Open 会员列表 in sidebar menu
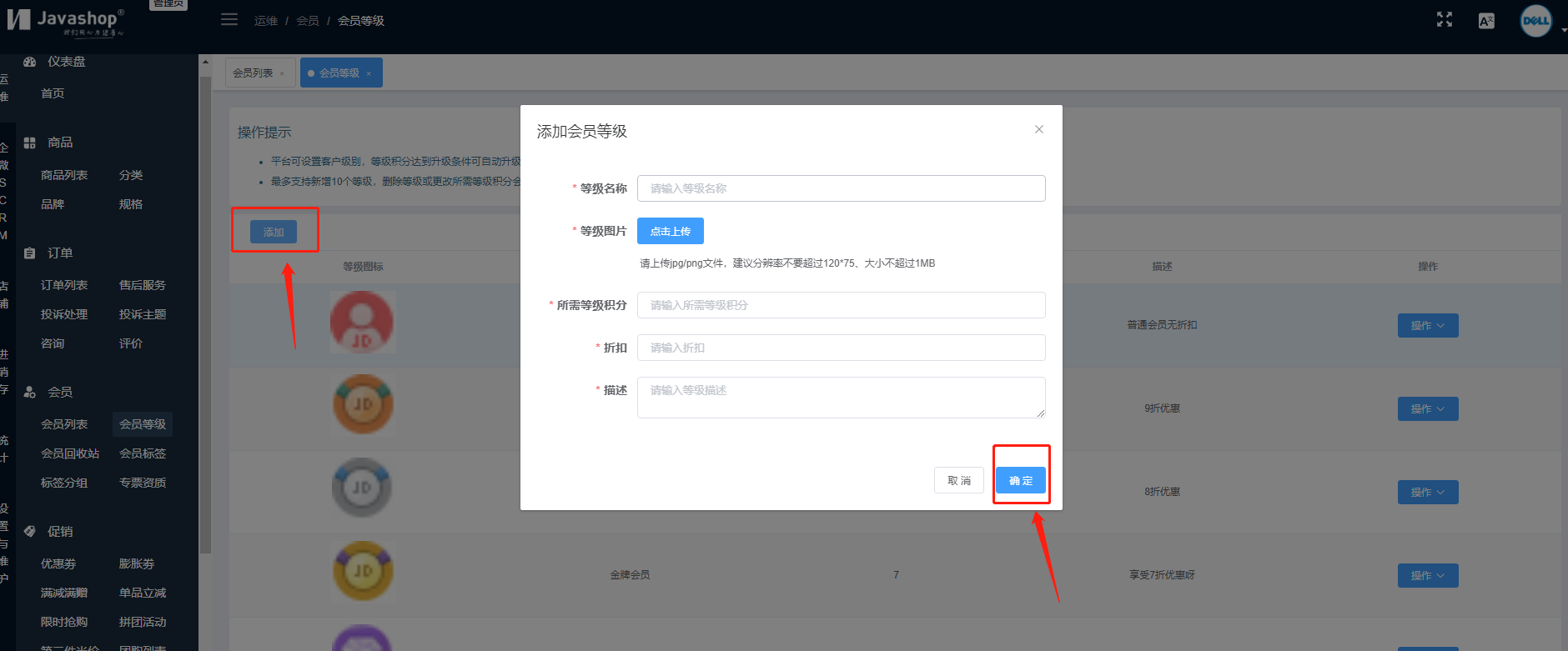Viewport: 1568px width, 651px height. [x=64, y=424]
